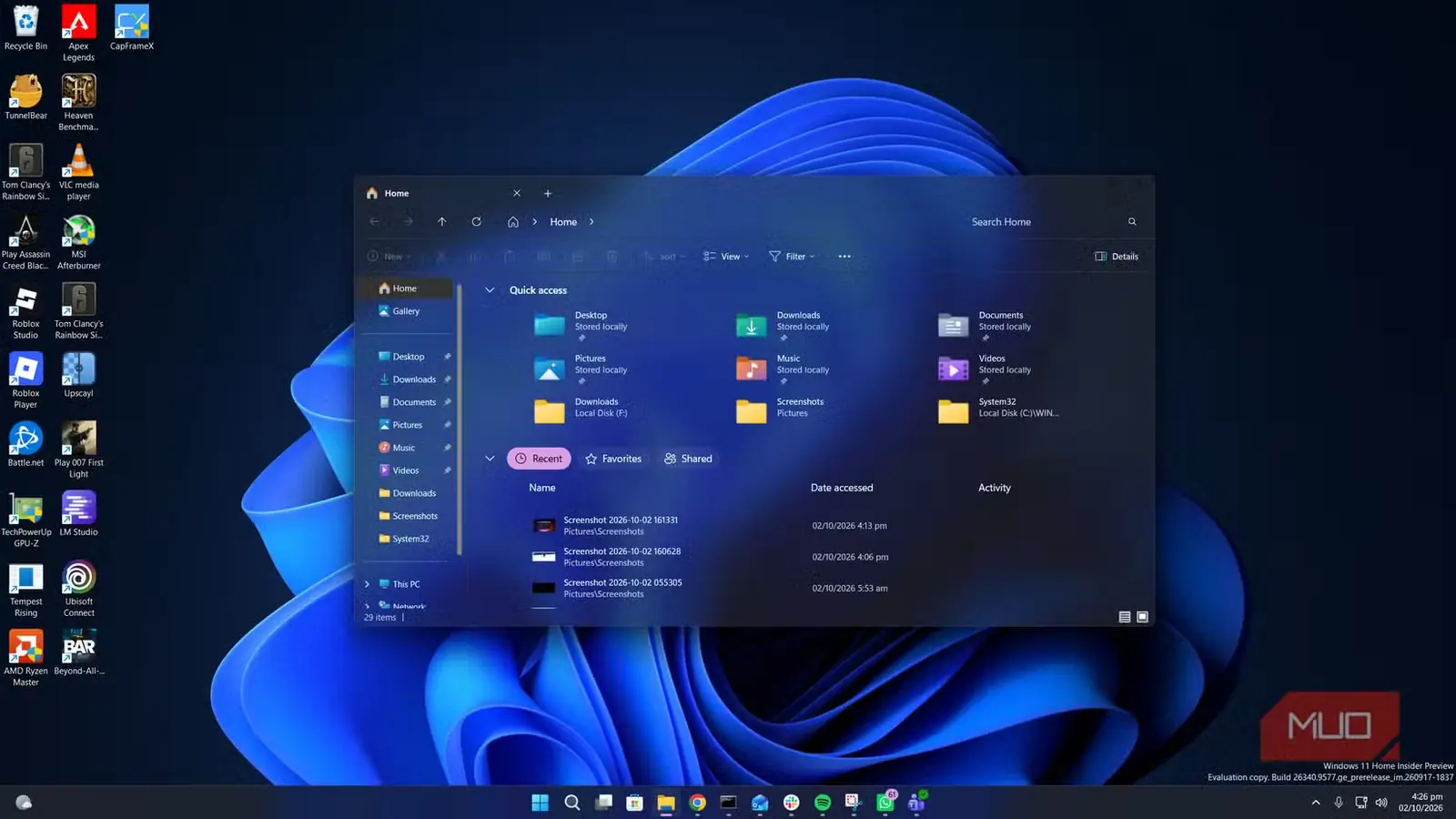The width and height of the screenshot is (1456, 819).
Task: Switch to the large icons view at bottom right
Action: (1143, 617)
